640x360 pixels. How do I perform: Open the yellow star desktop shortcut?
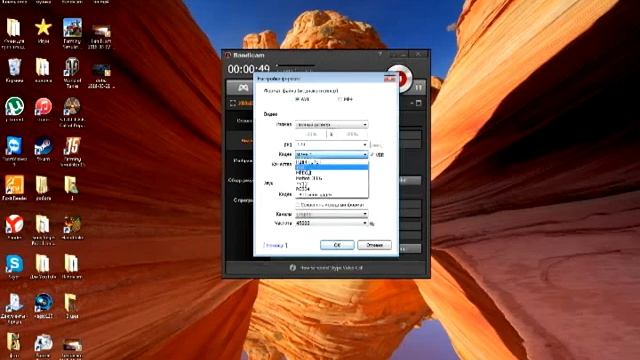click(43, 31)
